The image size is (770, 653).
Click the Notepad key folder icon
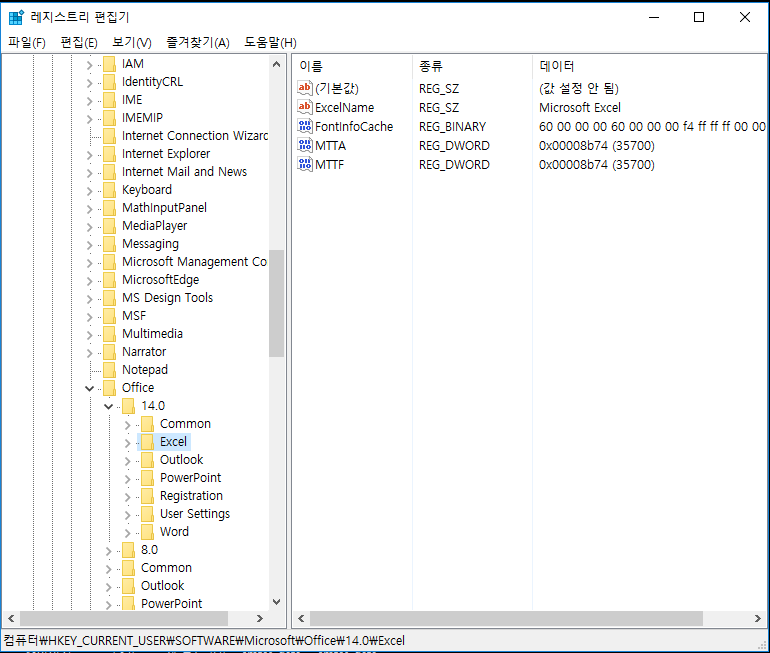tap(110, 370)
